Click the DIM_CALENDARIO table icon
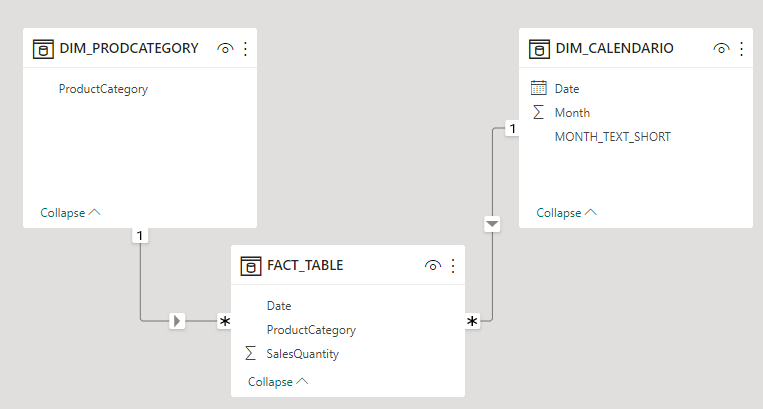 coord(539,49)
